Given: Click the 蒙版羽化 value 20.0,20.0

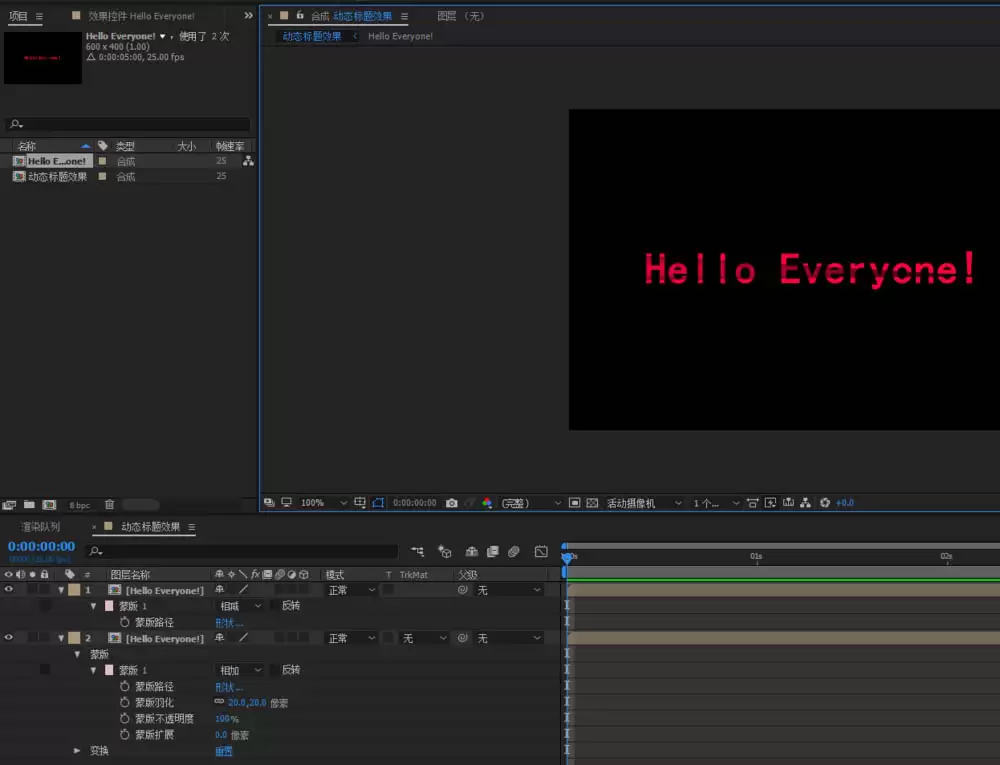Looking at the screenshot, I should pos(247,703).
